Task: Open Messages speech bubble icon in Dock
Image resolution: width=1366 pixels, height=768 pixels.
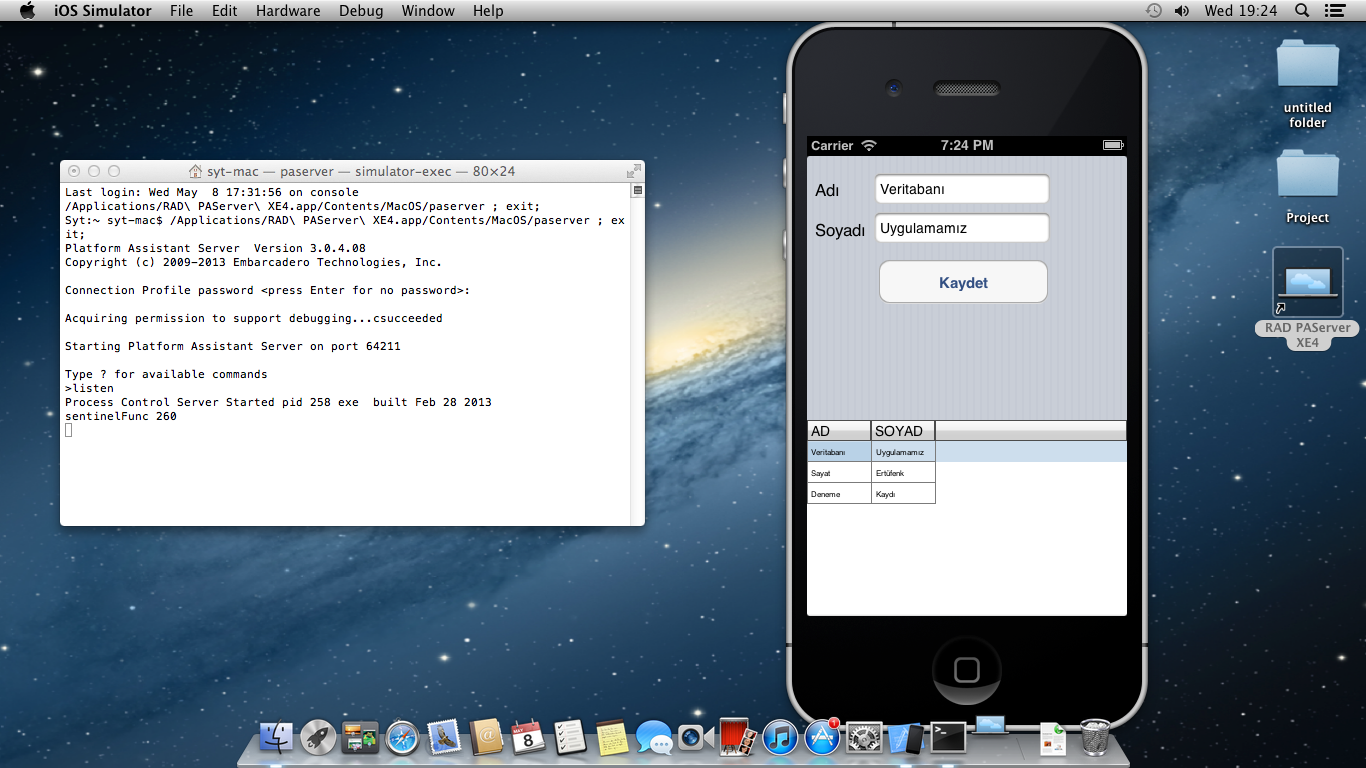Action: point(654,738)
